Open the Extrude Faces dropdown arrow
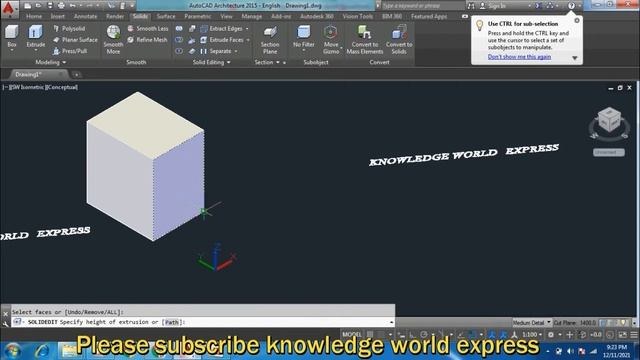 pos(248,40)
